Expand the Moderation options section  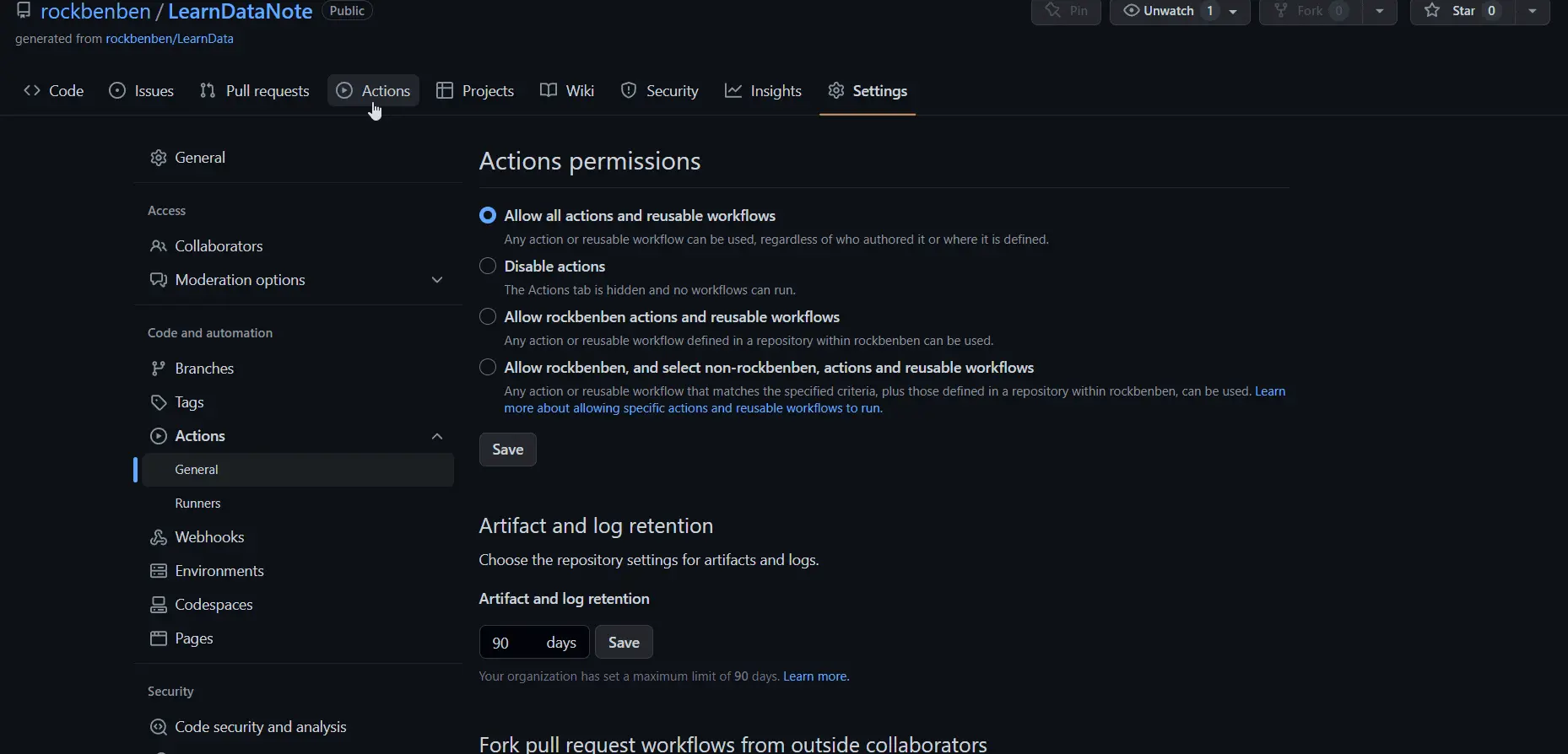coord(436,280)
